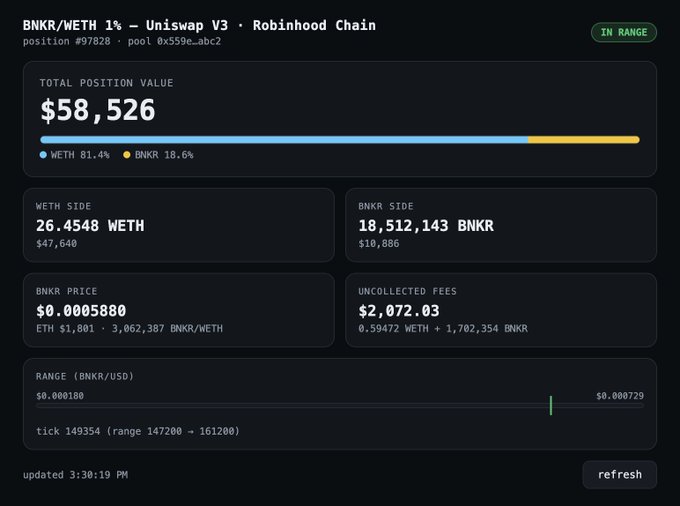Click the tick 149354 range text

(137, 431)
